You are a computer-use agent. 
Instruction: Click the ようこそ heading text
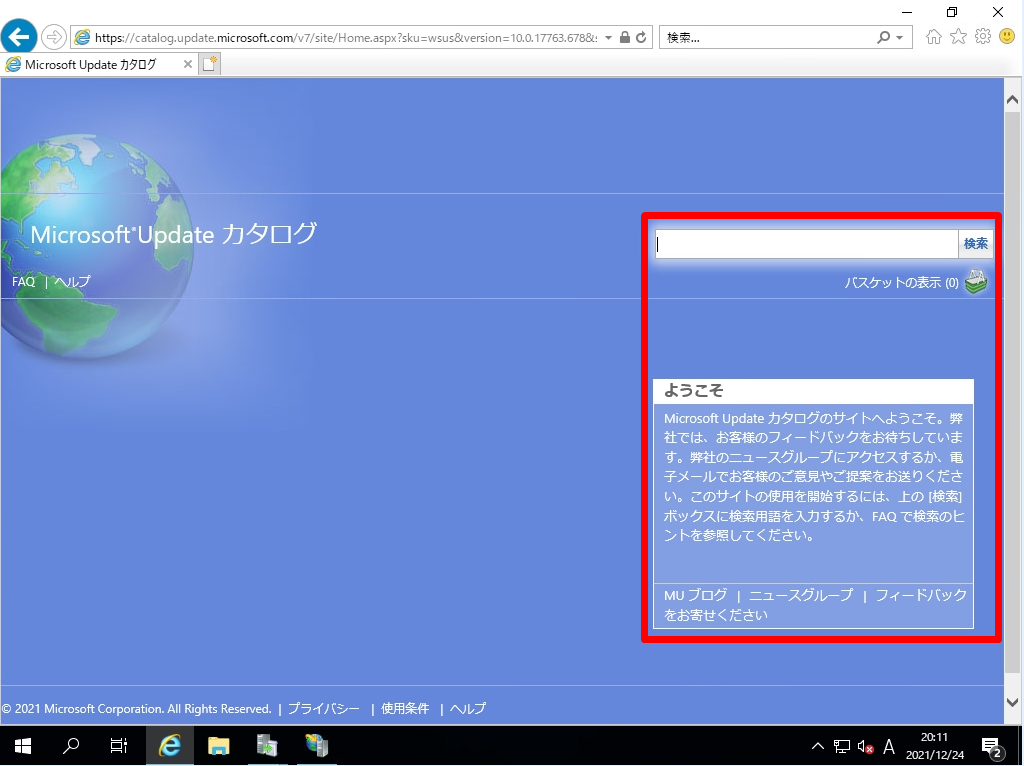[693, 391]
